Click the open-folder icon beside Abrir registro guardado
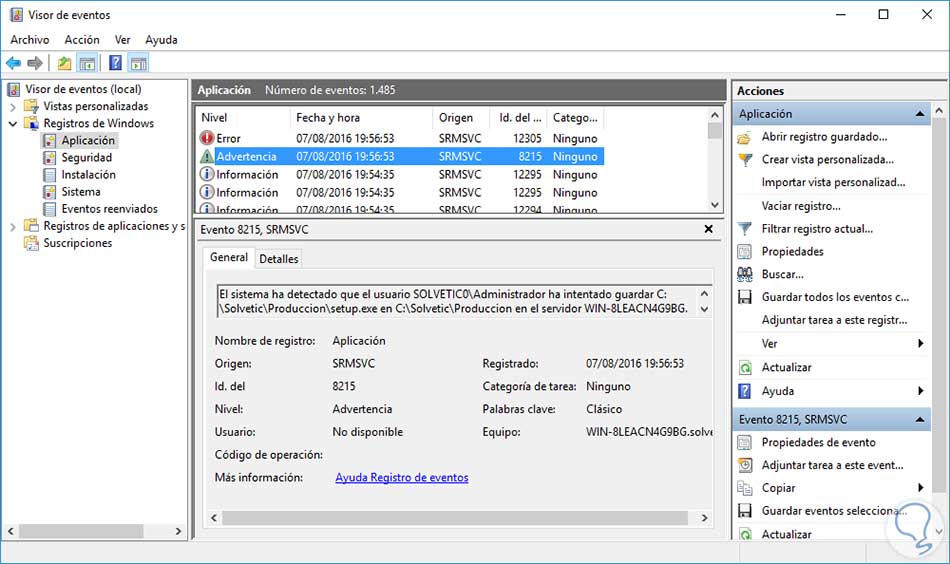This screenshot has width=950, height=564. (745, 138)
